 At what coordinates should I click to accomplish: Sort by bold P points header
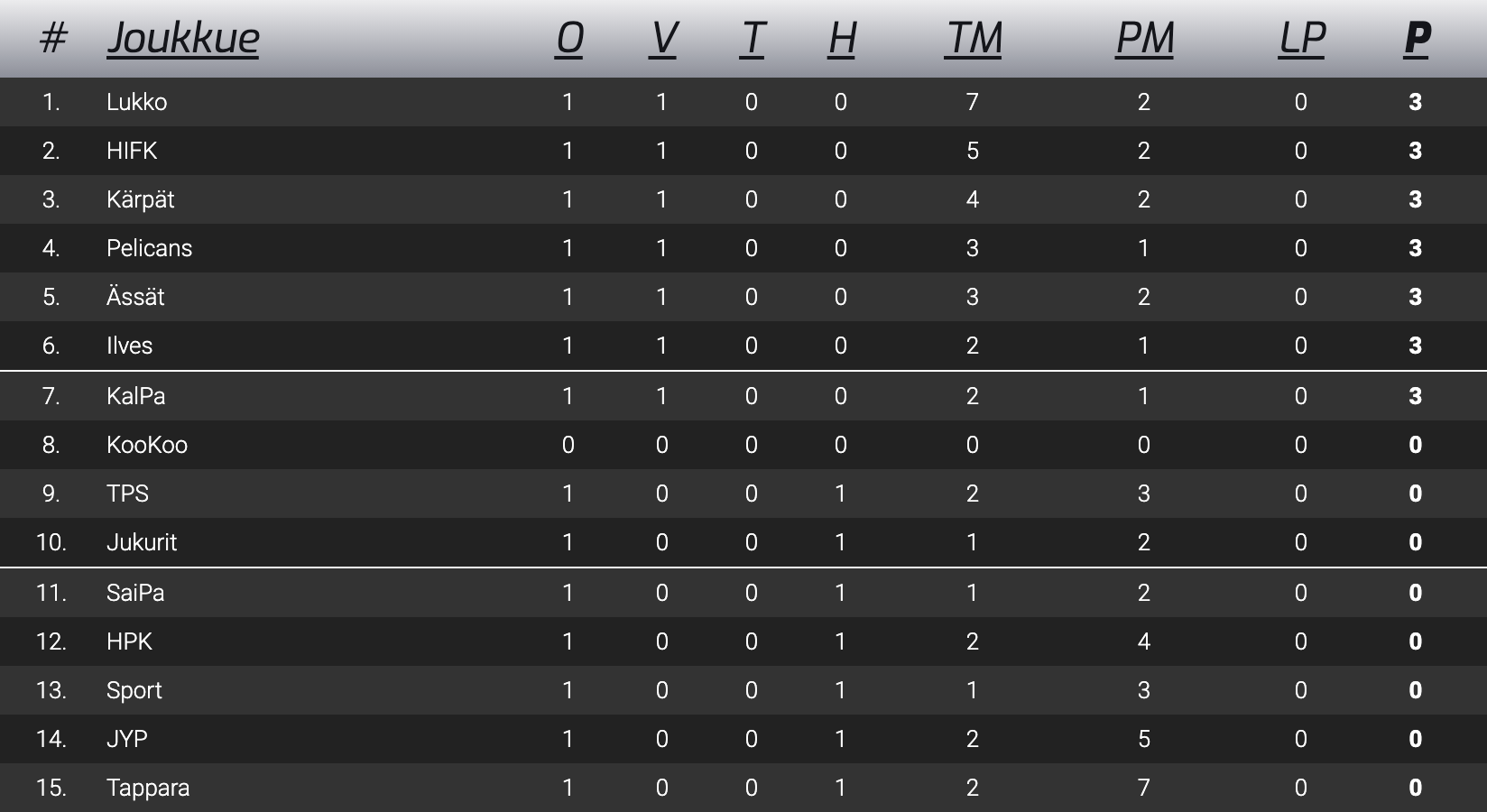point(1416,38)
